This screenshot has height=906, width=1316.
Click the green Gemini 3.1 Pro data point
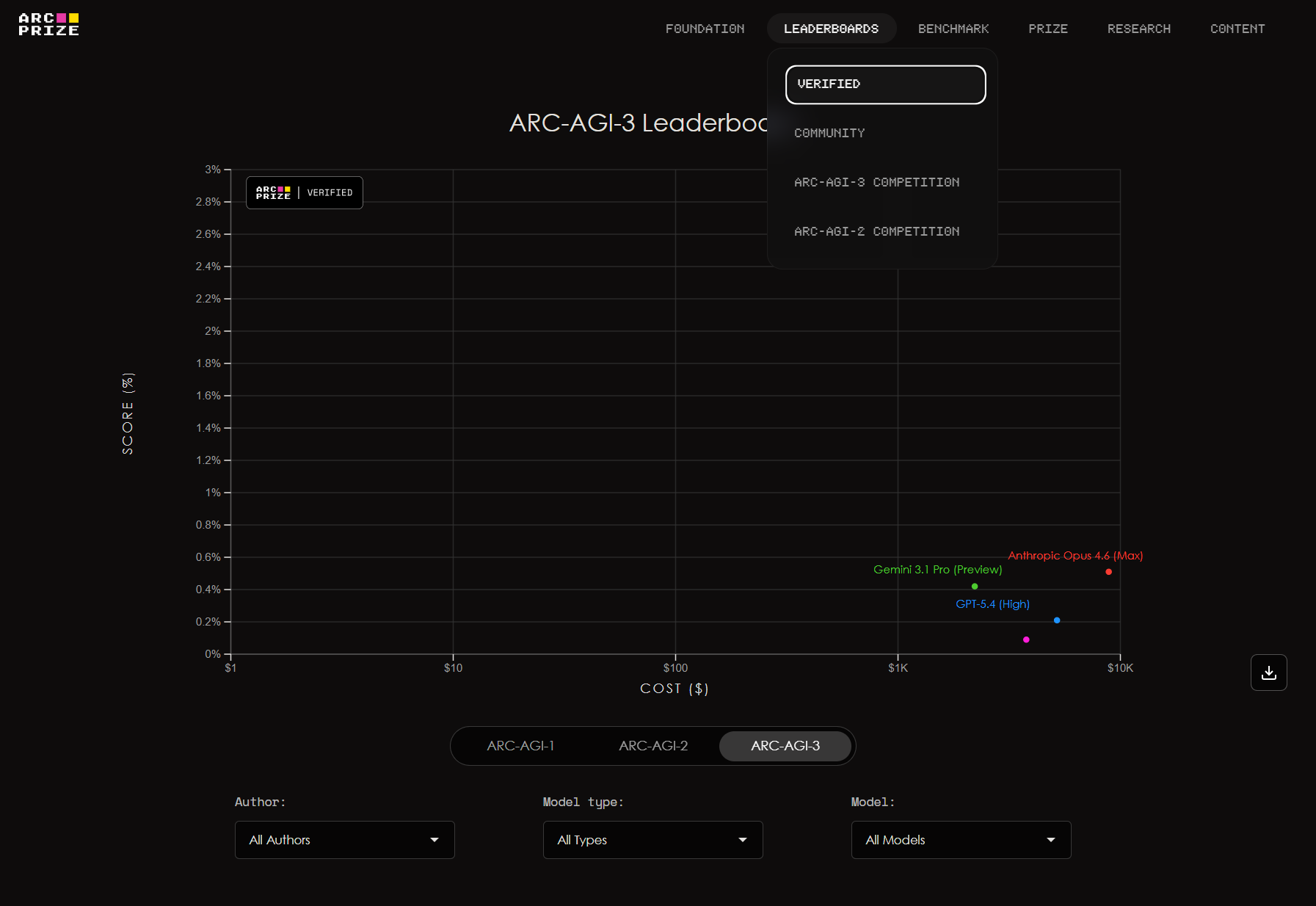[x=975, y=587]
